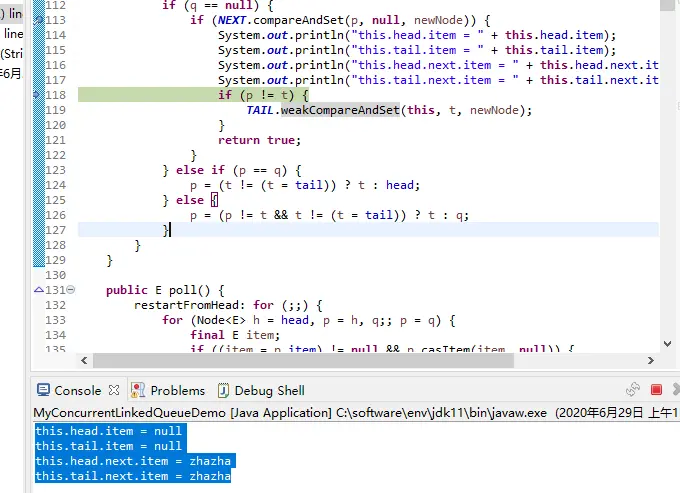Click the left arrow of horizontal scrollbar
The image size is (680, 493).
pos(84,360)
